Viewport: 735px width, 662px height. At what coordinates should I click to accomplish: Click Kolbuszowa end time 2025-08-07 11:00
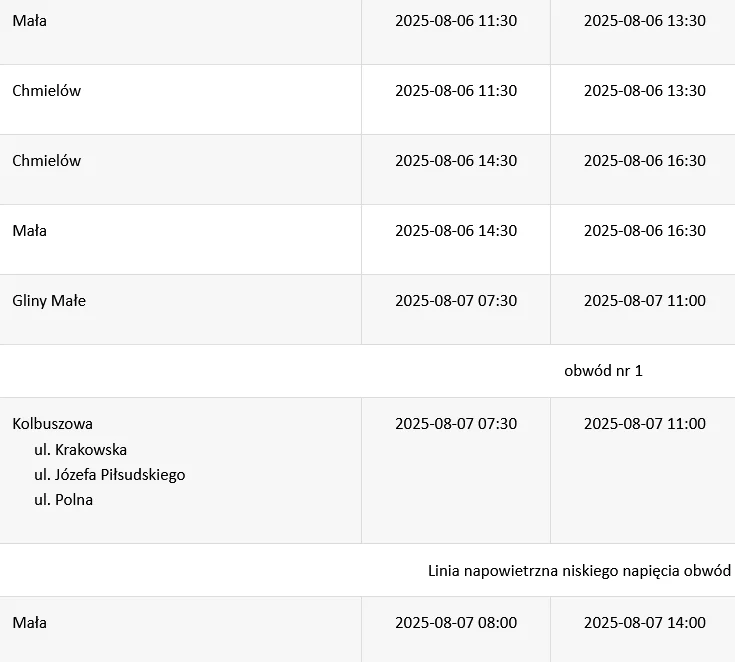(645, 424)
